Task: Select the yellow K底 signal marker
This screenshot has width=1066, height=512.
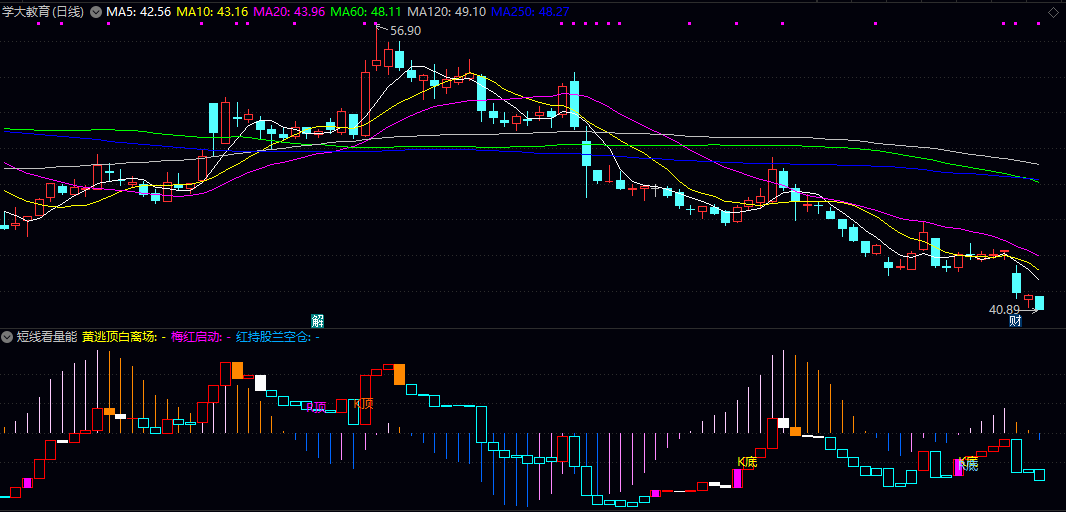Action: (747, 461)
